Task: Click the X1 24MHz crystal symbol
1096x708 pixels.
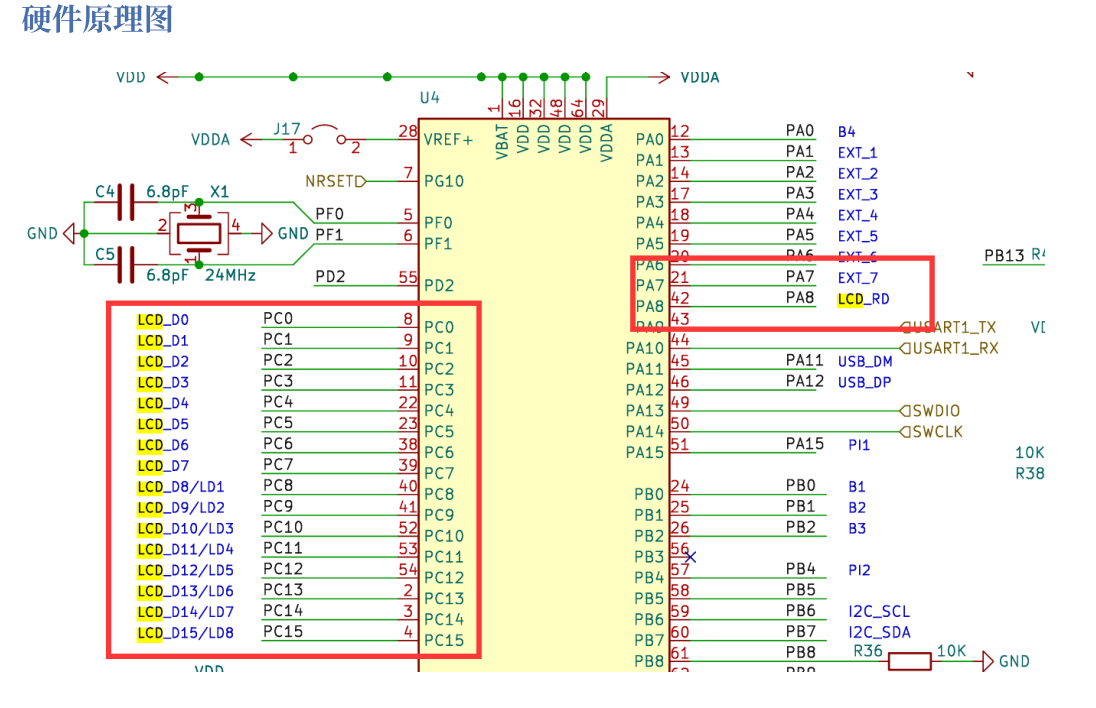Action: pyautogui.click(x=199, y=233)
